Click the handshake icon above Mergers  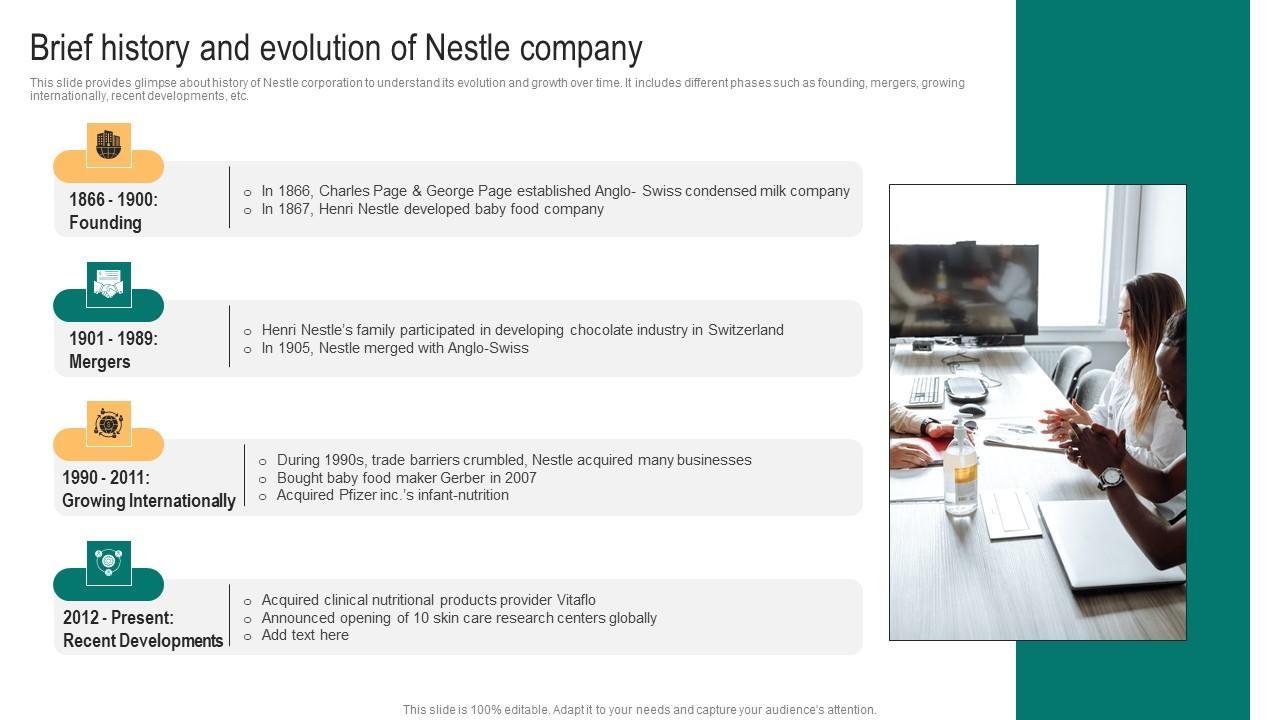point(108,285)
